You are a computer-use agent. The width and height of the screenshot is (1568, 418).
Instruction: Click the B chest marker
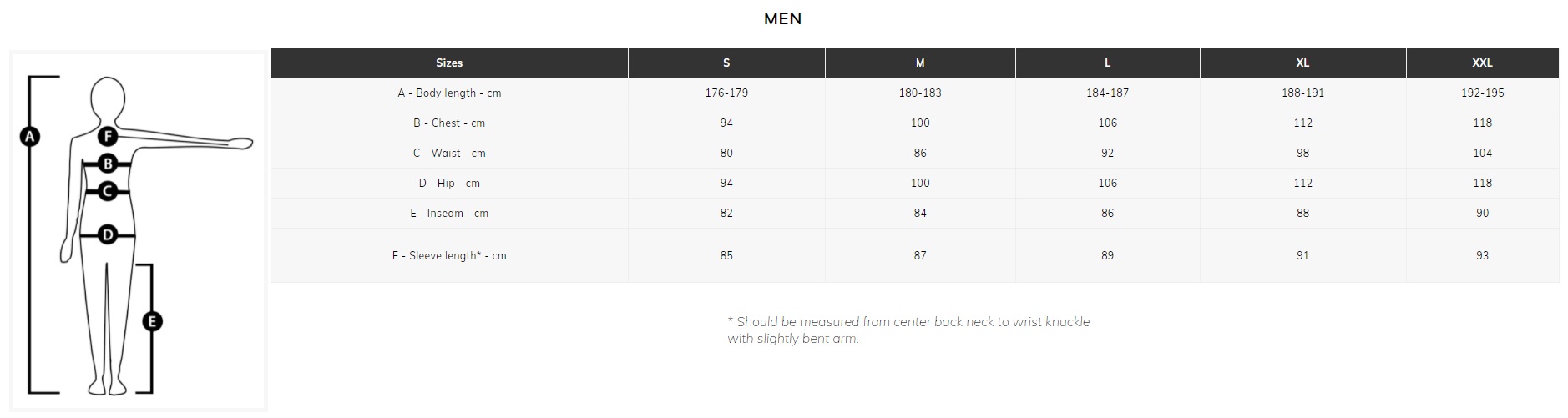(x=108, y=164)
